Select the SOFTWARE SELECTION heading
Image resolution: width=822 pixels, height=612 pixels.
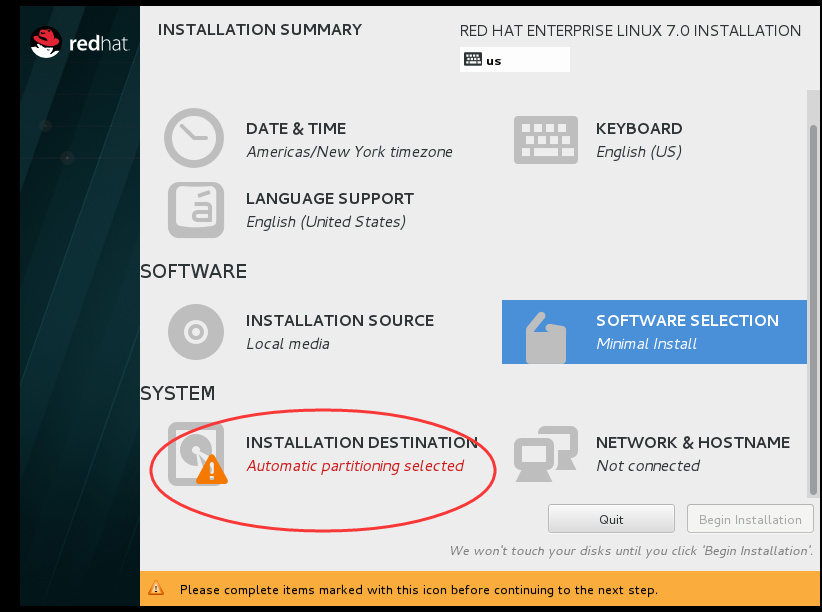coord(687,320)
